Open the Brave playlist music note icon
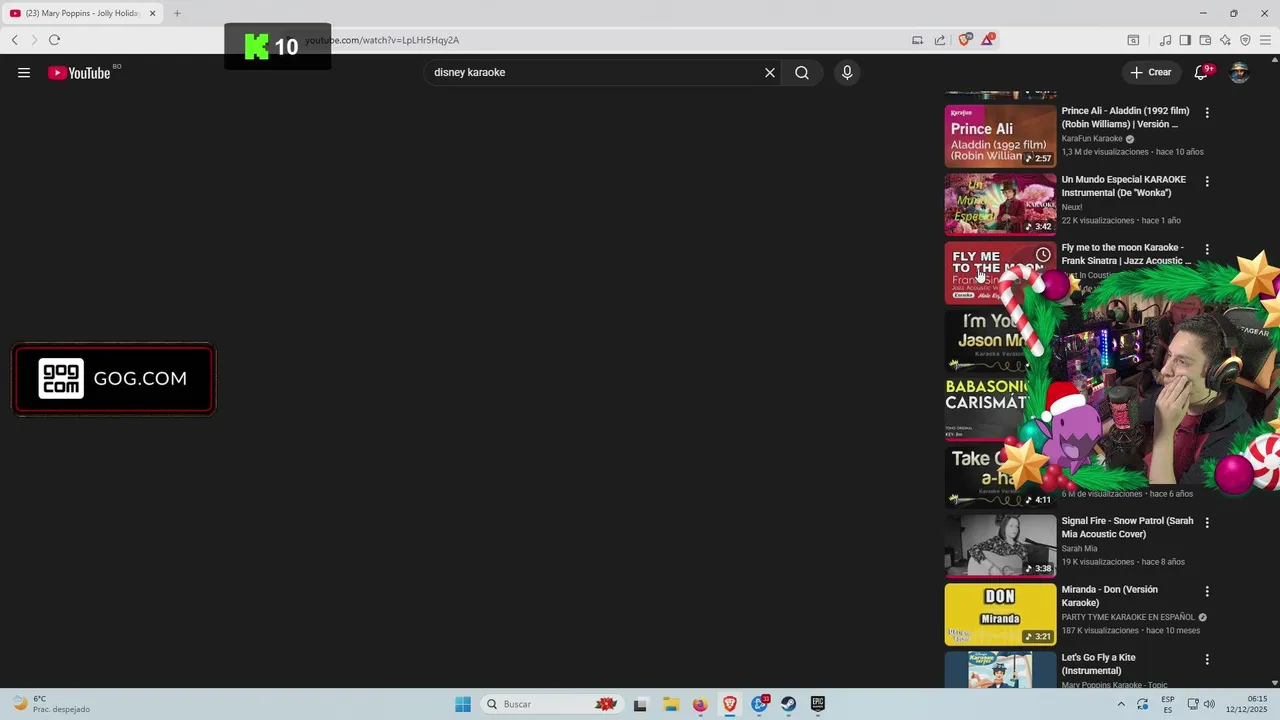The height and width of the screenshot is (720, 1280). (x=1165, y=40)
